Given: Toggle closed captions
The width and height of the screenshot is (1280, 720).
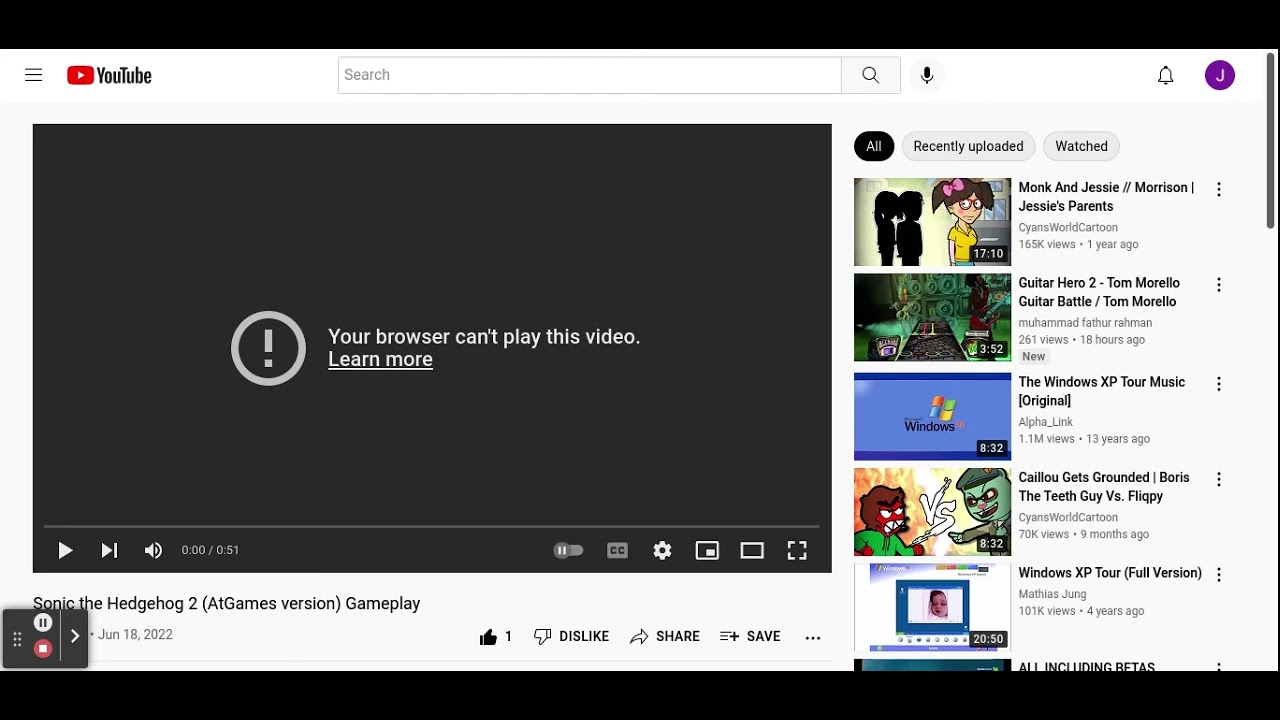Looking at the screenshot, I should (617, 550).
